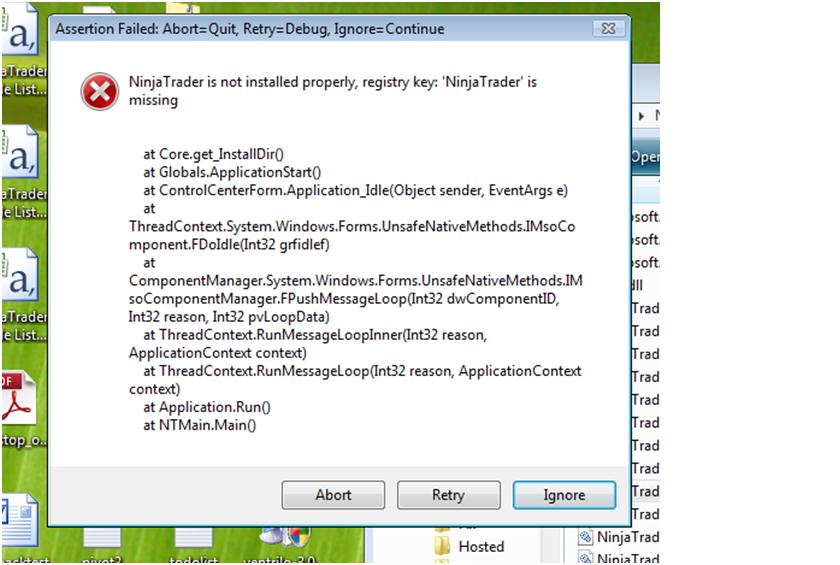Image resolution: width=840 pixels, height=565 pixels.
Task: Click the 'at NTMain.Main()' stack trace line
Action: [199, 425]
